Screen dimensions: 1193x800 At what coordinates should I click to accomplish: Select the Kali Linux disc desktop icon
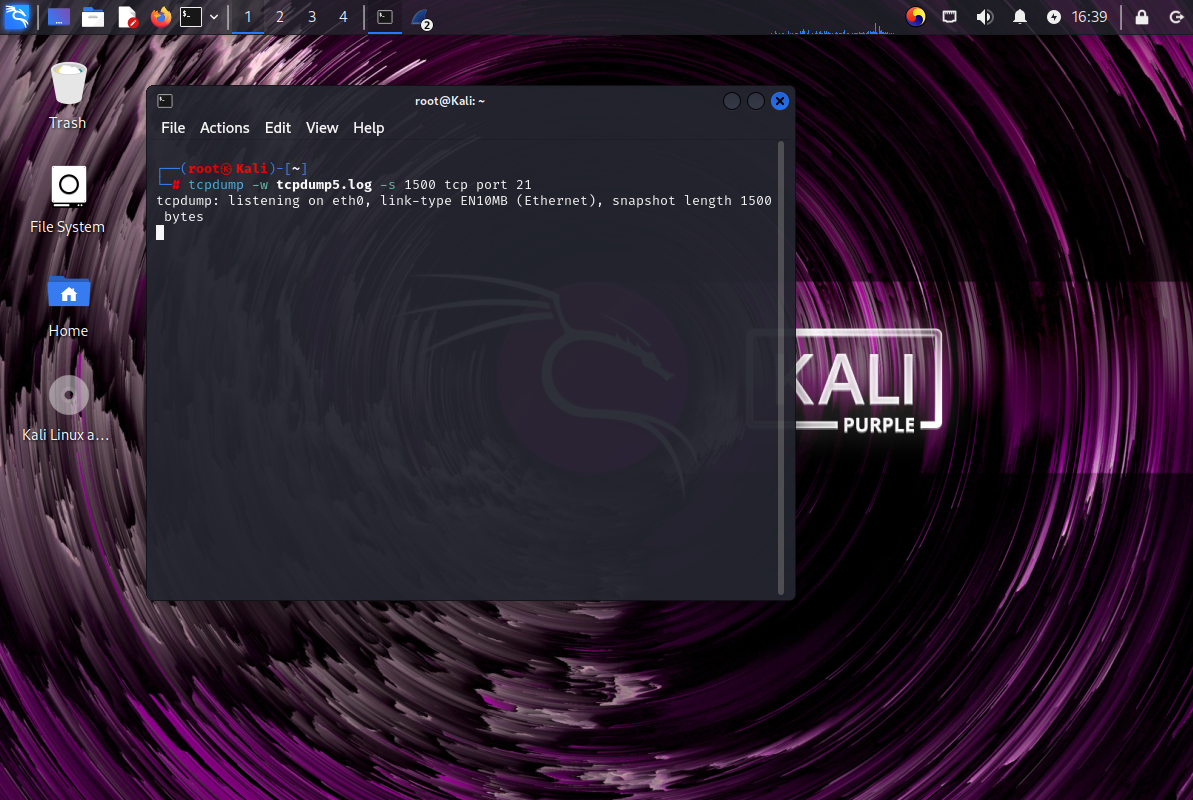pyautogui.click(x=66, y=408)
